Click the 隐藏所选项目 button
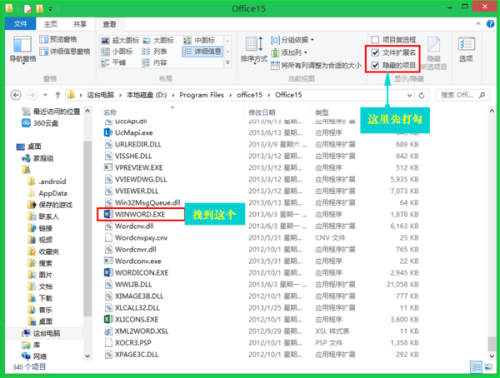This screenshot has width=500, height=378. point(434,53)
